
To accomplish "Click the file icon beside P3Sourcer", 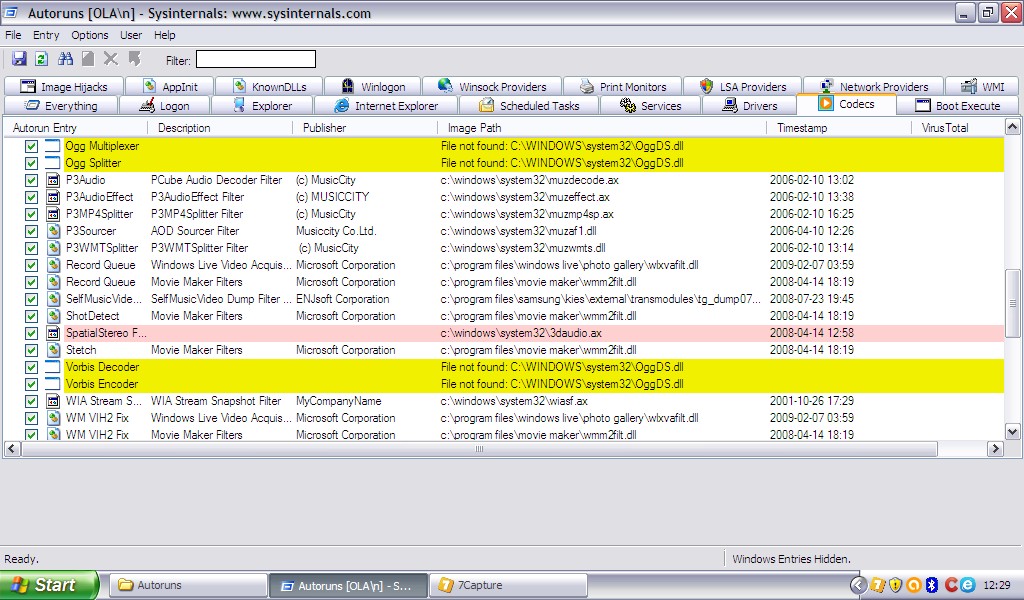I will point(54,231).
